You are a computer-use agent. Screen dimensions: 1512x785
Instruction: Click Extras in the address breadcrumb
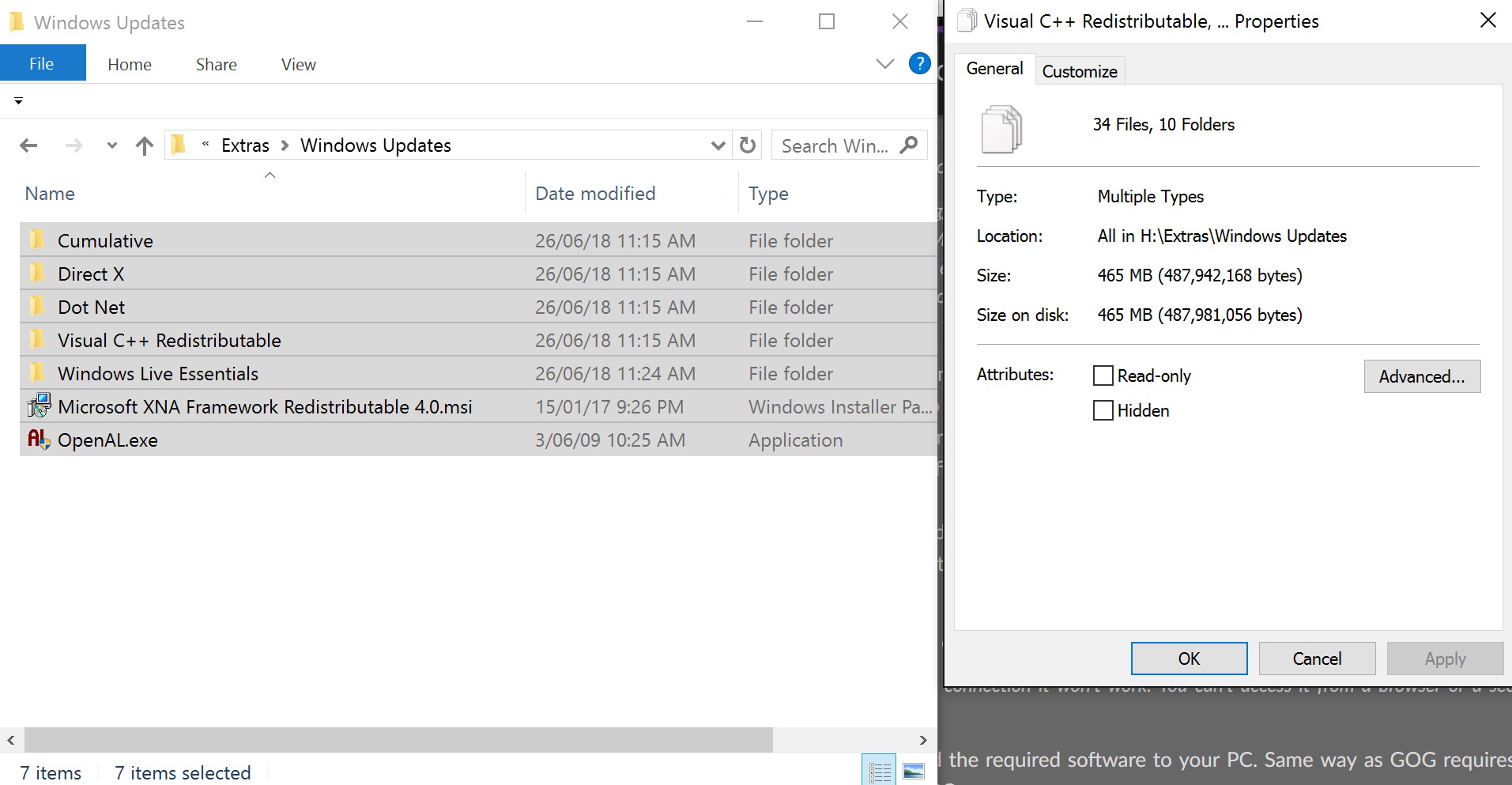point(245,145)
